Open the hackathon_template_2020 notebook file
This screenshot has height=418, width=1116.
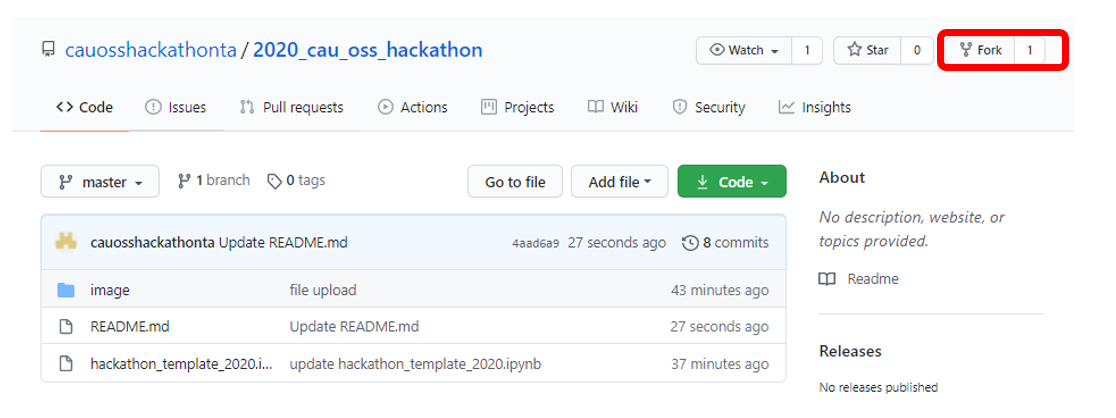(181, 364)
